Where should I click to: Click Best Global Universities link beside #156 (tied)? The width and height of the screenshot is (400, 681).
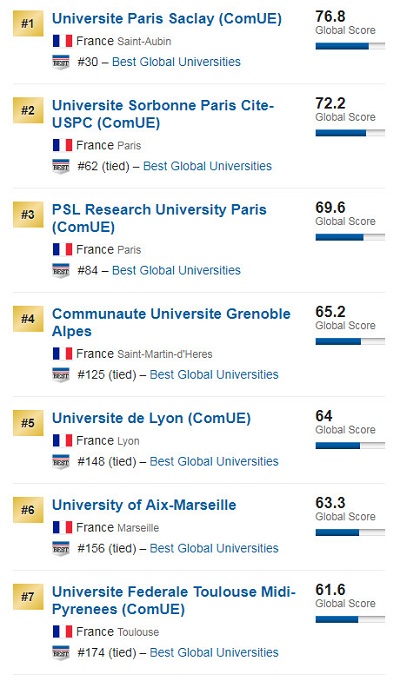214,549
